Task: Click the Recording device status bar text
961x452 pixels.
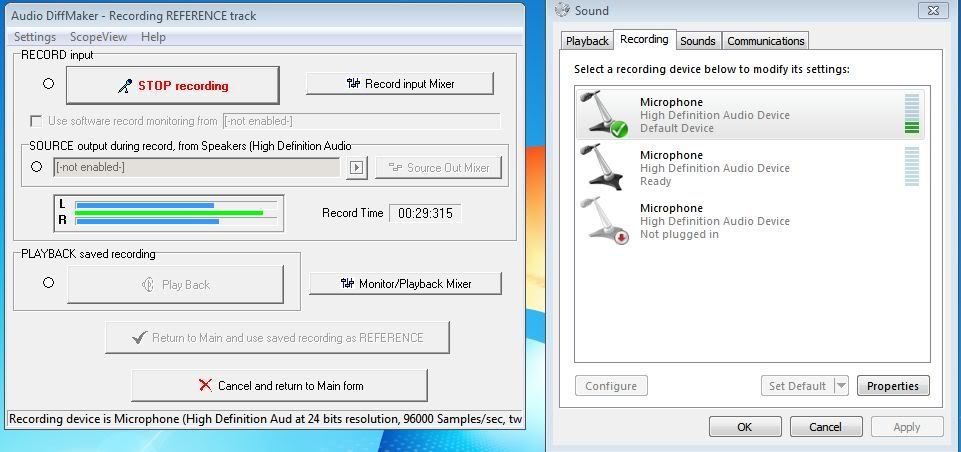Action: pyautogui.click(x=265, y=419)
